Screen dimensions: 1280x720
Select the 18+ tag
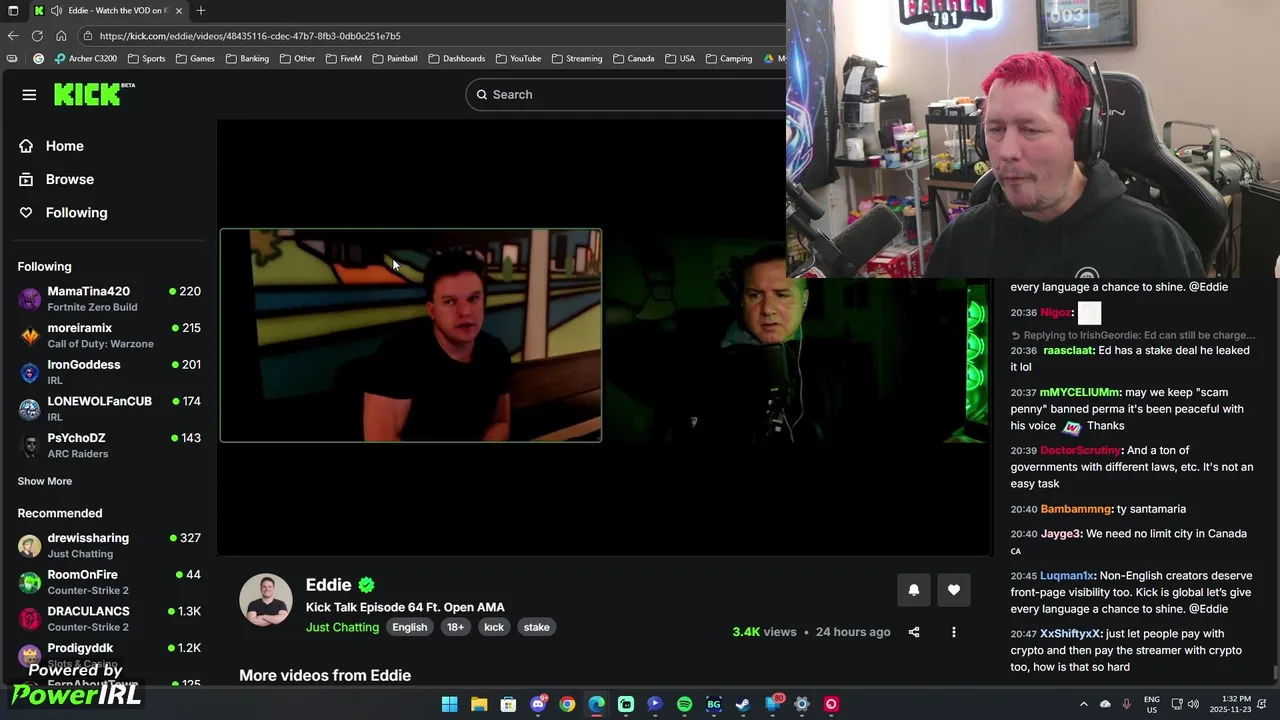pos(455,627)
